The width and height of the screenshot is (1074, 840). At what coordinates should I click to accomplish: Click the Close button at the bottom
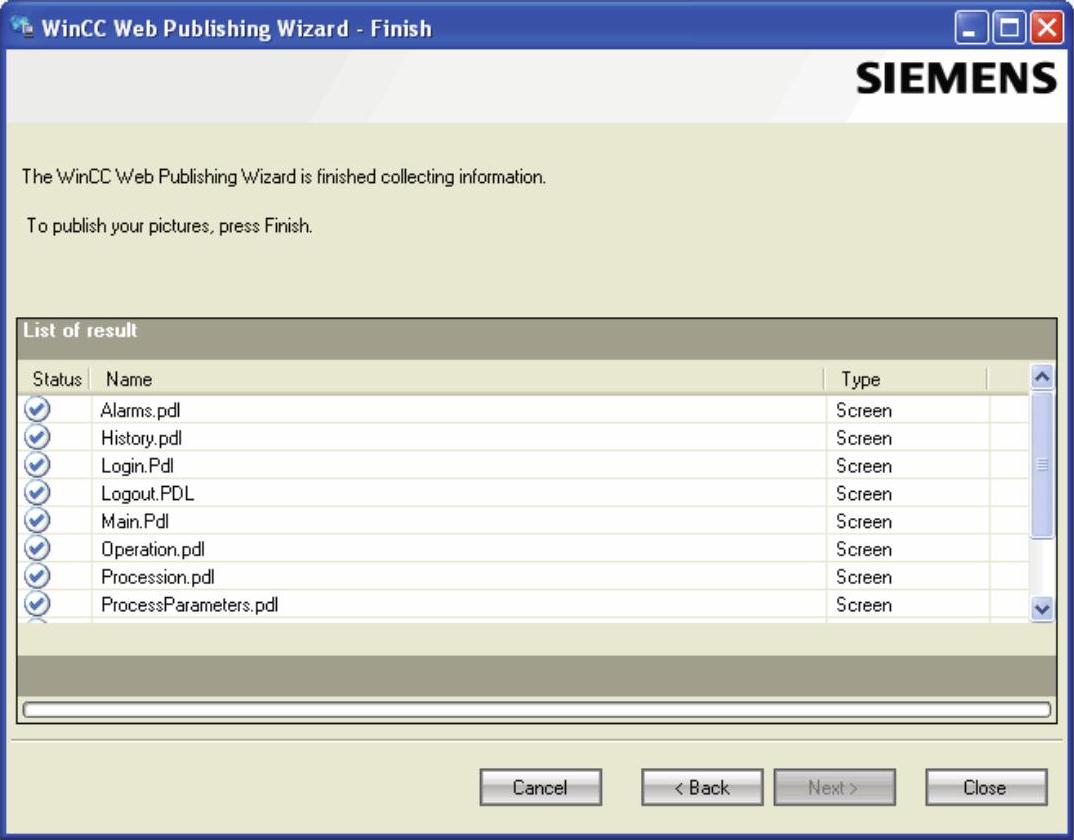coord(985,787)
